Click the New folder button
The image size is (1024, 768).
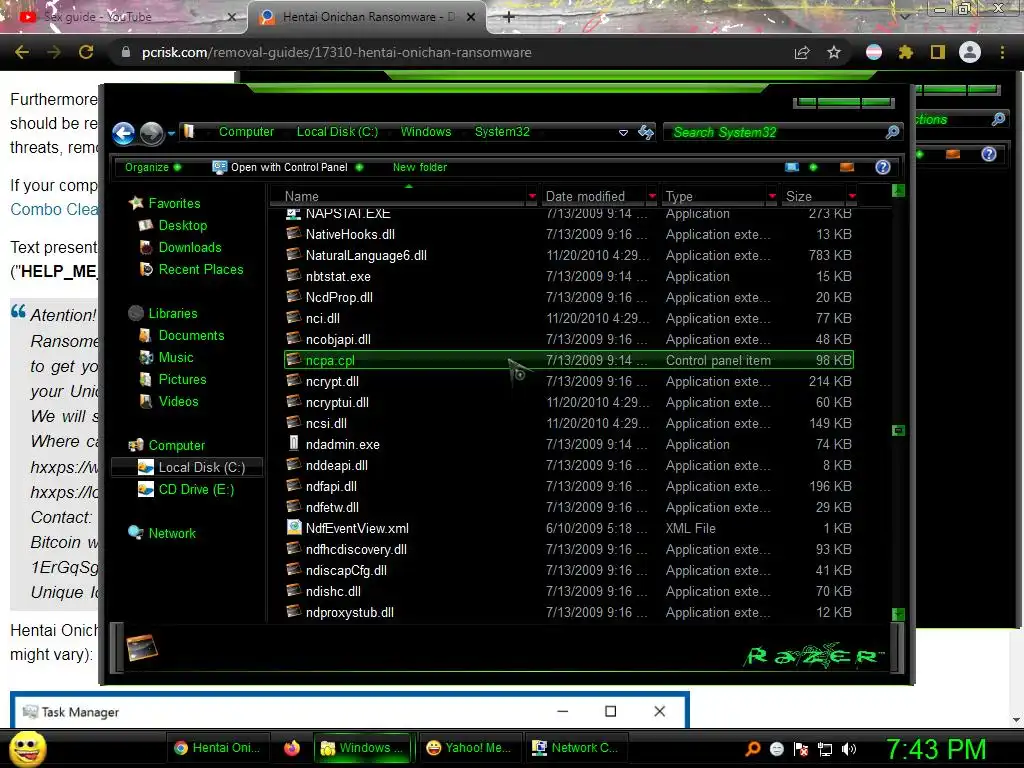pyautogui.click(x=419, y=167)
